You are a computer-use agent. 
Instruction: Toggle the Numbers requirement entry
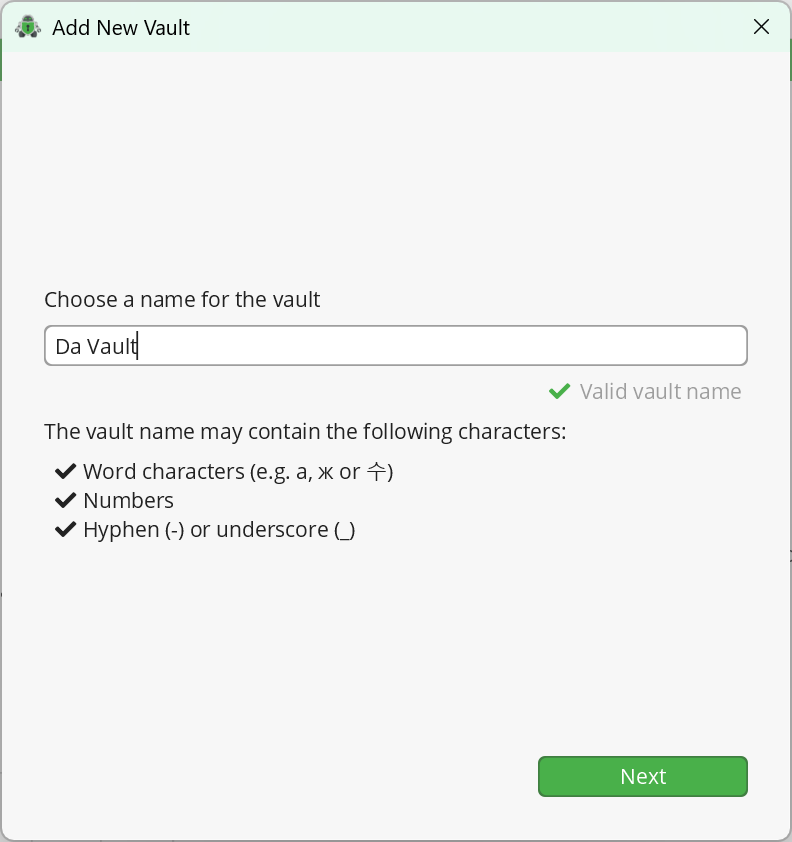pyautogui.click(x=128, y=500)
